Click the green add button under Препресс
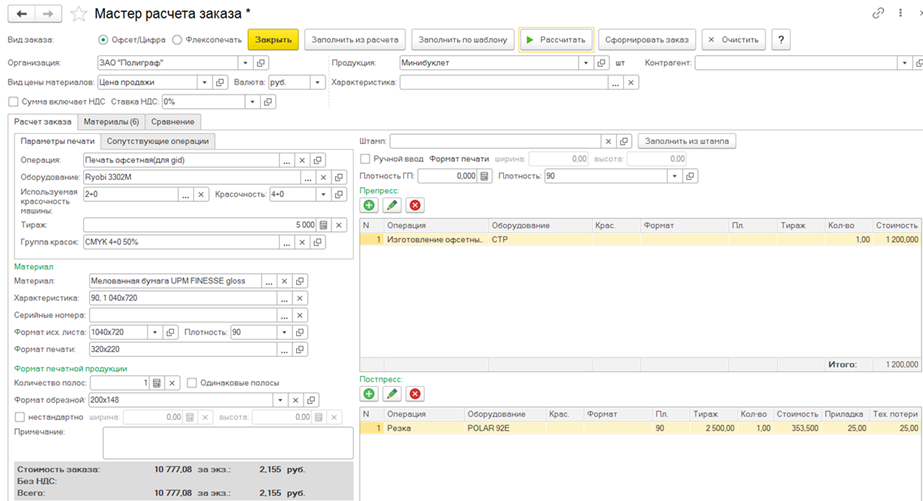 (x=370, y=205)
